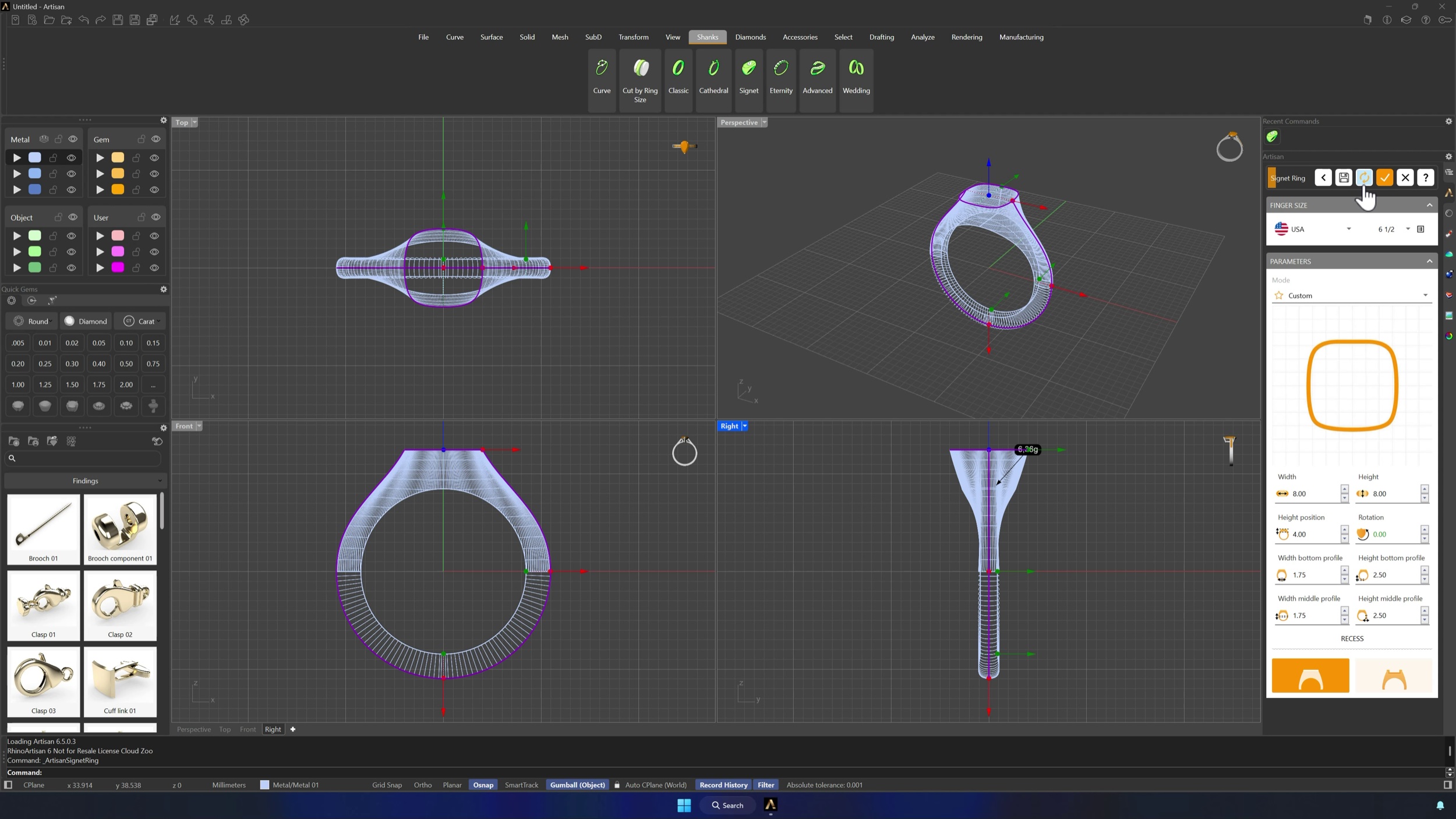Image resolution: width=1456 pixels, height=819 pixels.
Task: Toggle Osnap in status bar
Action: point(483,785)
